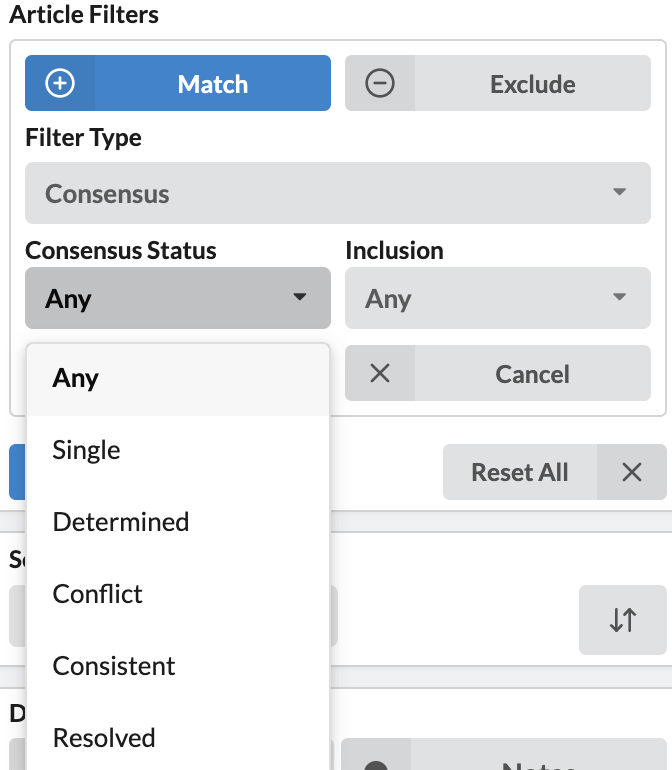Image resolution: width=672 pixels, height=770 pixels.
Task: Click the Reset All button
Action: coord(520,472)
